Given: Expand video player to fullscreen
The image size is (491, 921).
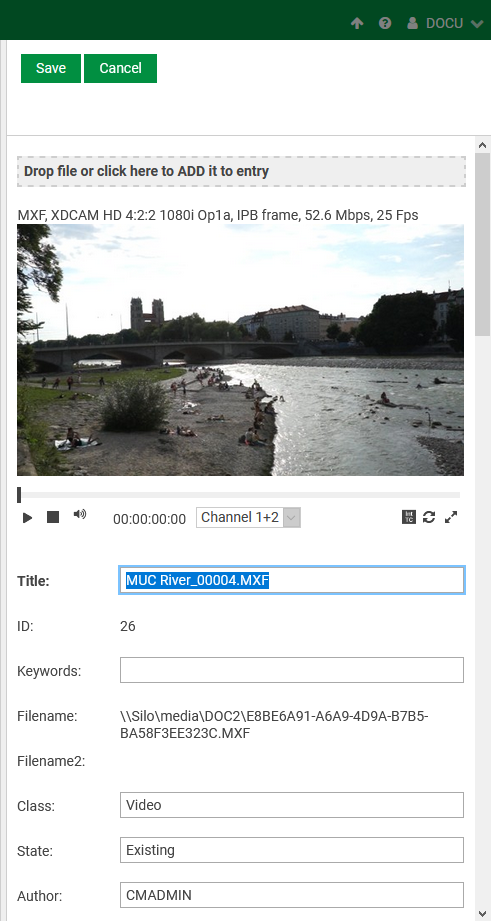Looking at the screenshot, I should click(451, 517).
